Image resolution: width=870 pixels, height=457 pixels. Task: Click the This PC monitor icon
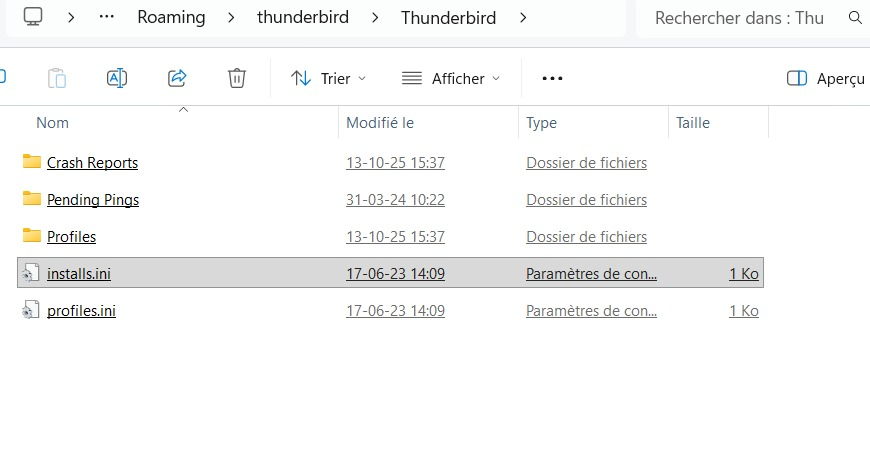[33, 17]
